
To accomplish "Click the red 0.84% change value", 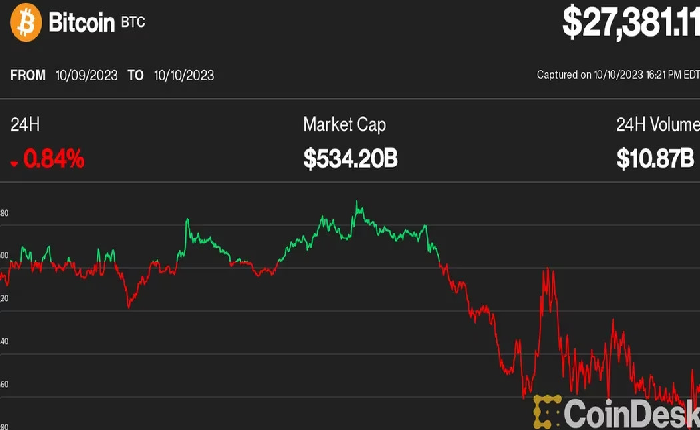I will coord(54,159).
